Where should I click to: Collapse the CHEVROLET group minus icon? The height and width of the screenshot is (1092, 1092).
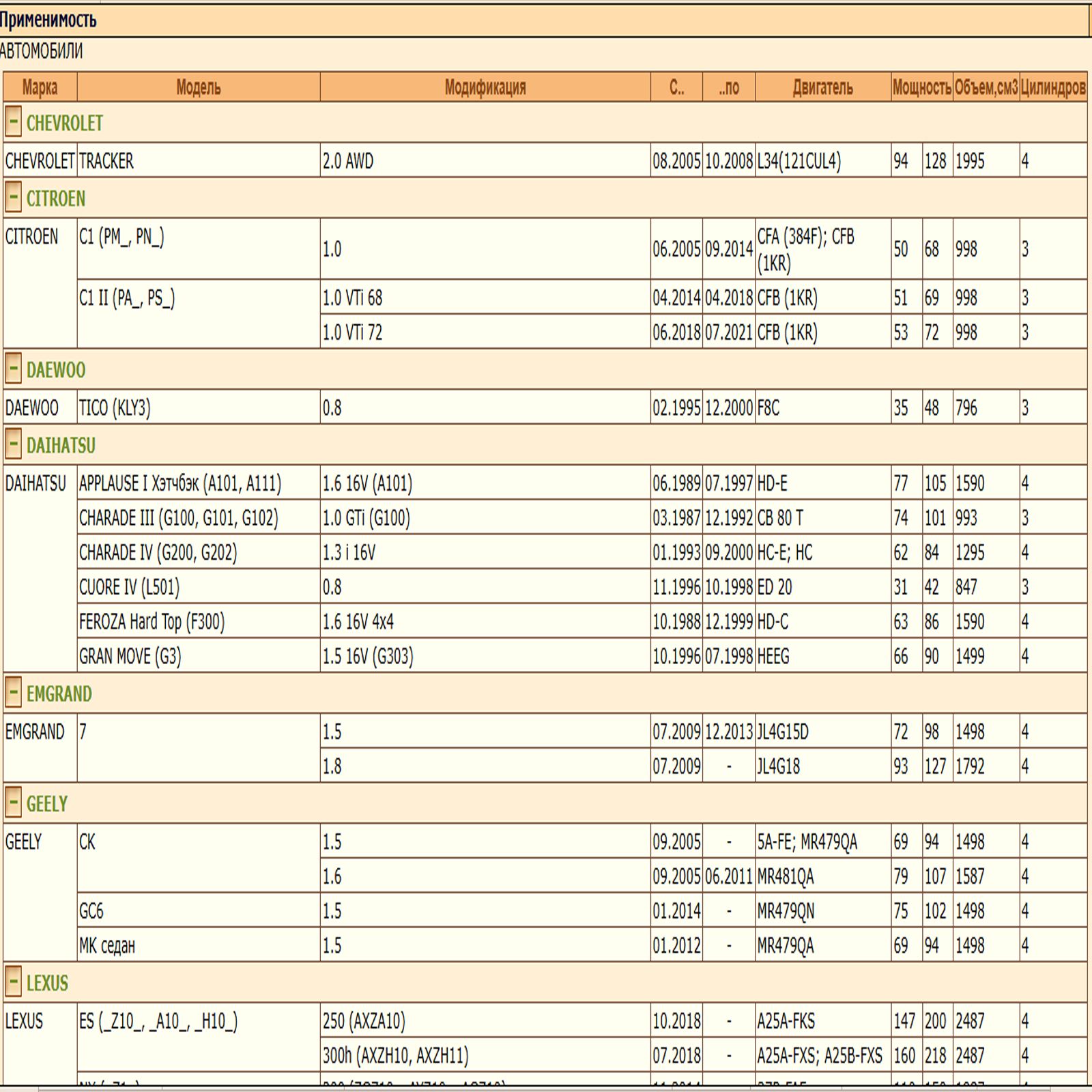pyautogui.click(x=13, y=123)
